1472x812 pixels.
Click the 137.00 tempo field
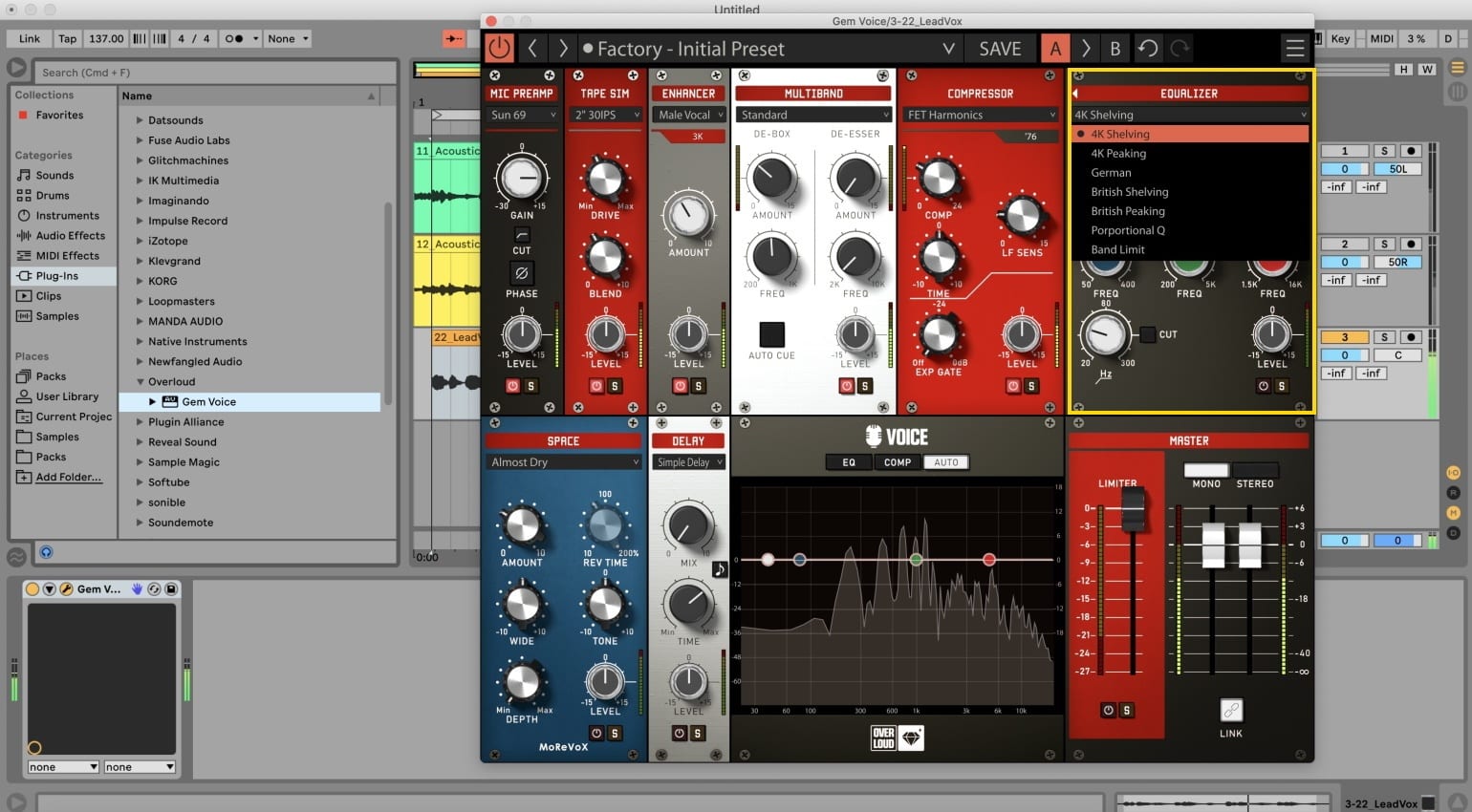point(106,39)
